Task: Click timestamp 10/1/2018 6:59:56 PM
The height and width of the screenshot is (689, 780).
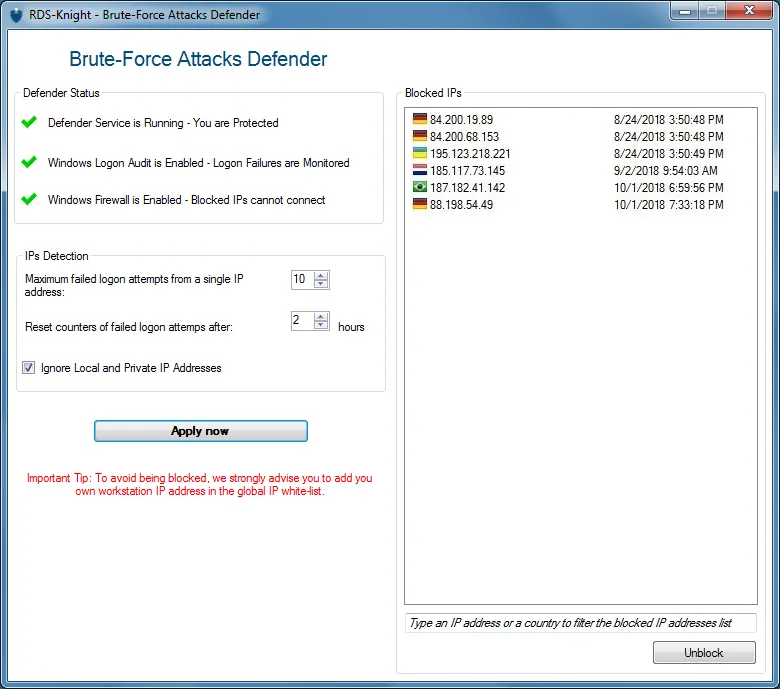Action: coord(669,188)
